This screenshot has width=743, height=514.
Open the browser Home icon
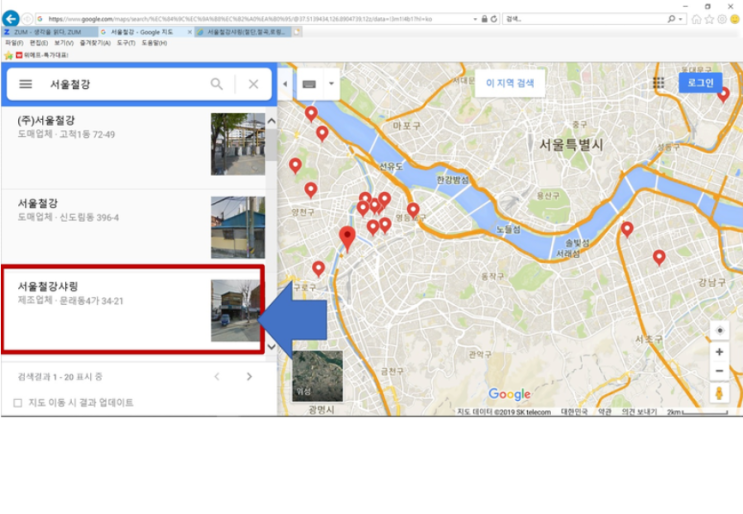pyautogui.click(x=696, y=19)
